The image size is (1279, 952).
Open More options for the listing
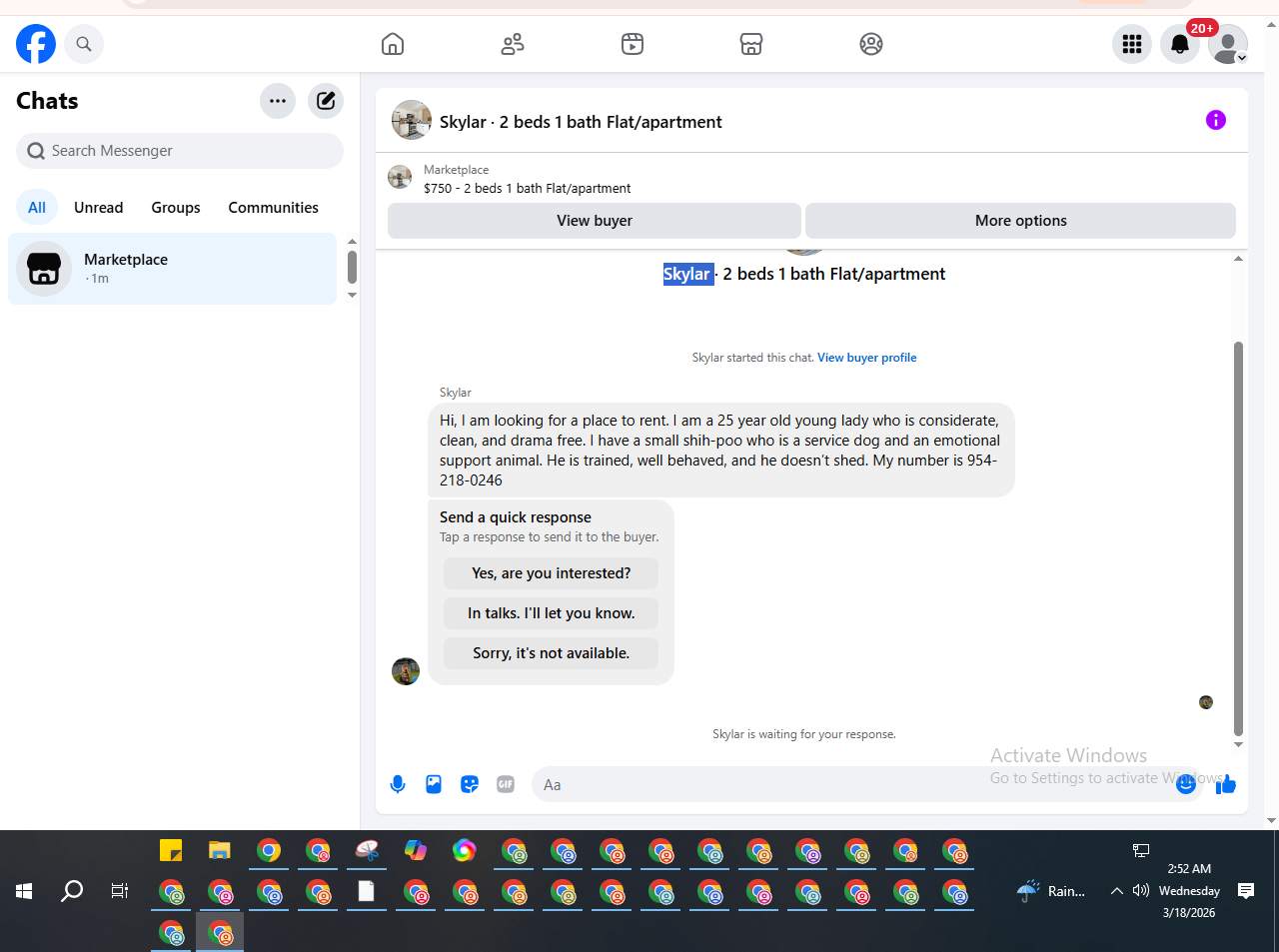click(x=1020, y=221)
